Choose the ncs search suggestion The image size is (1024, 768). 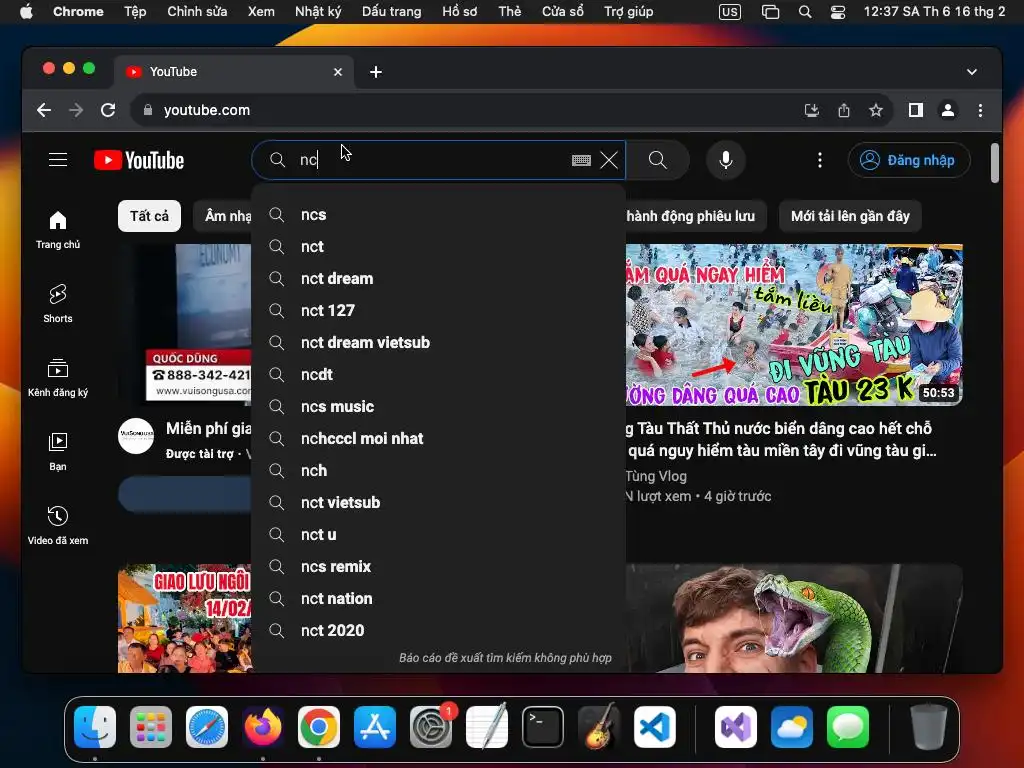click(438, 215)
